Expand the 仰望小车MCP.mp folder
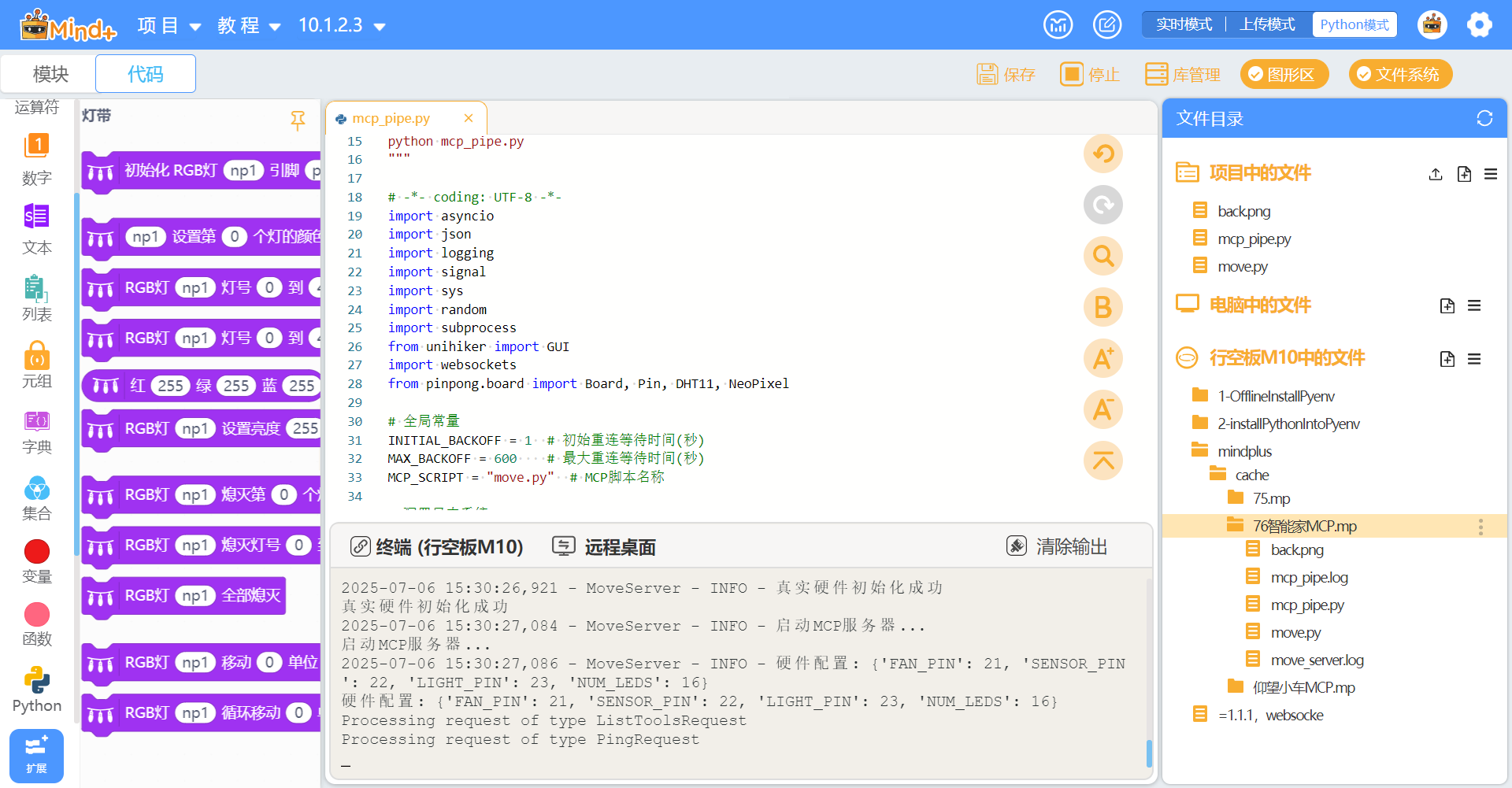This screenshot has width=1512, height=788. (x=1303, y=687)
